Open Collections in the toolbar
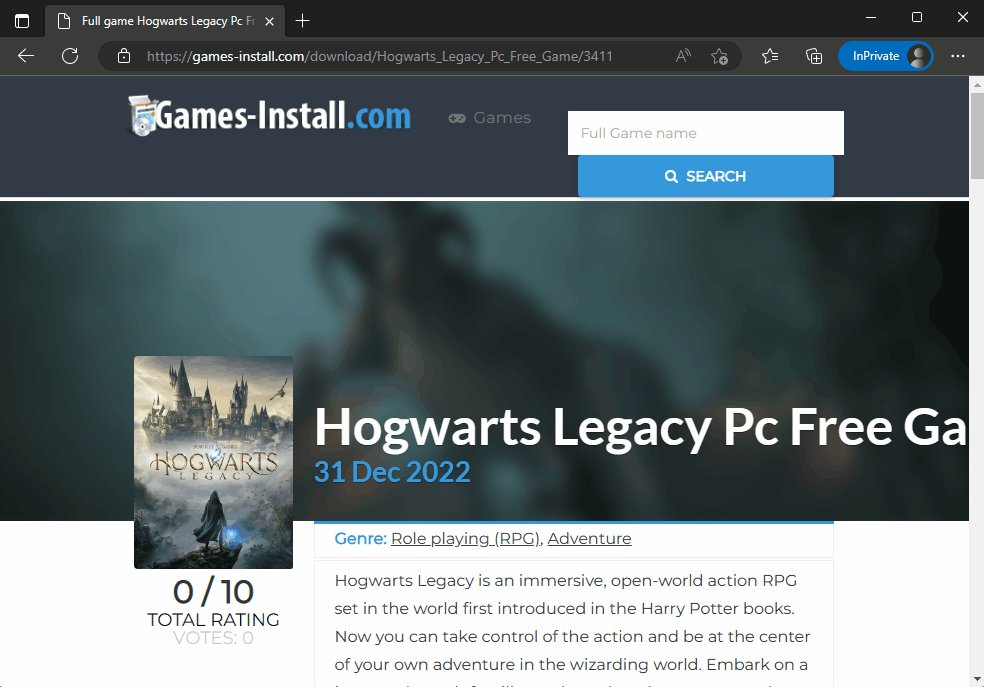This screenshot has height=687, width=984. pos(813,56)
